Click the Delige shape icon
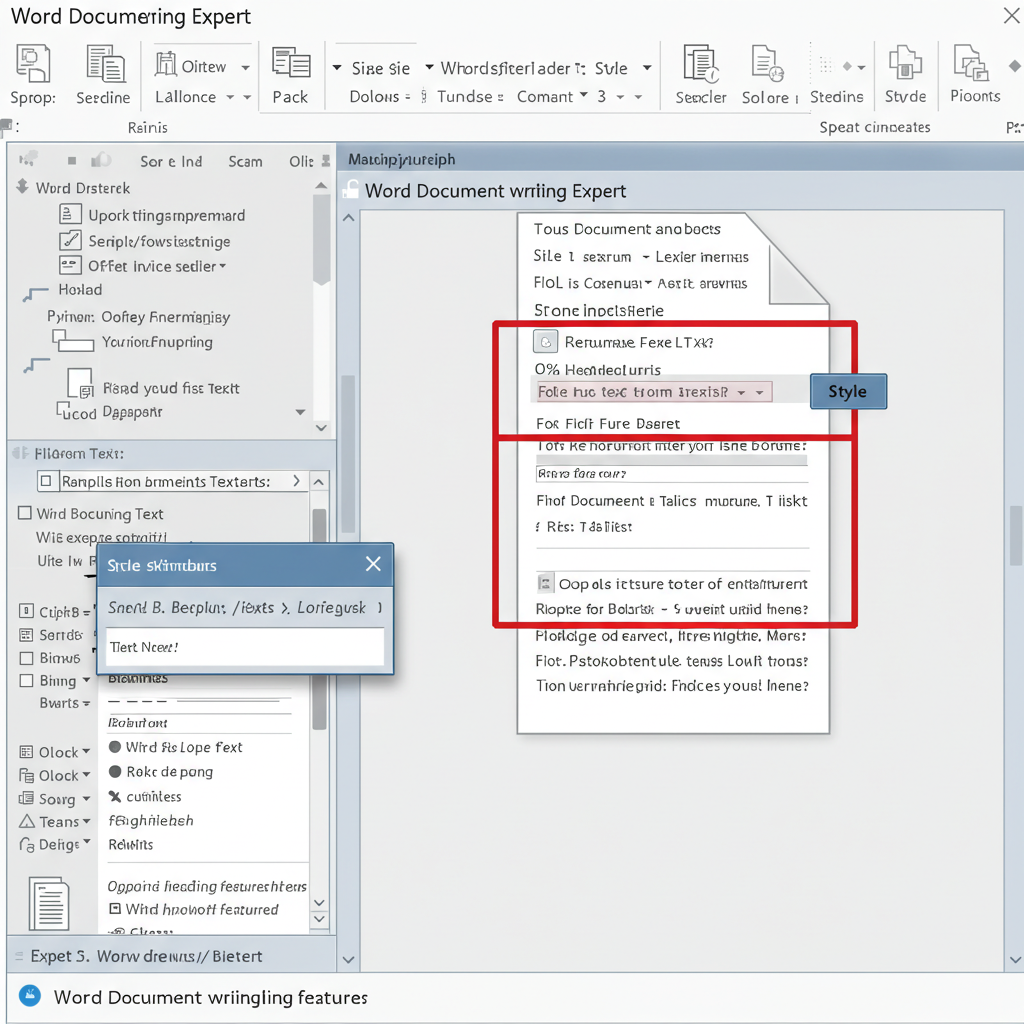This screenshot has height=1024, width=1024. point(27,844)
